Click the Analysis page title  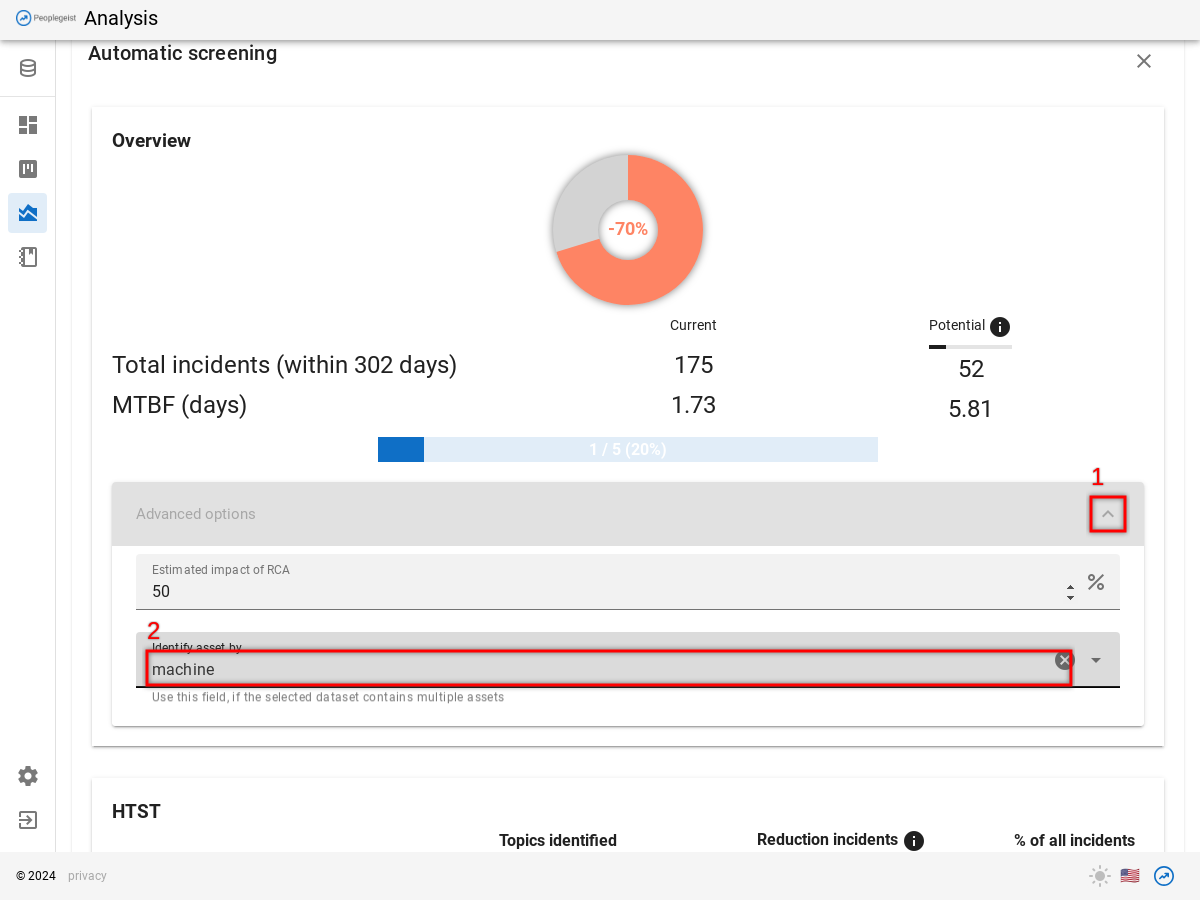click(121, 18)
